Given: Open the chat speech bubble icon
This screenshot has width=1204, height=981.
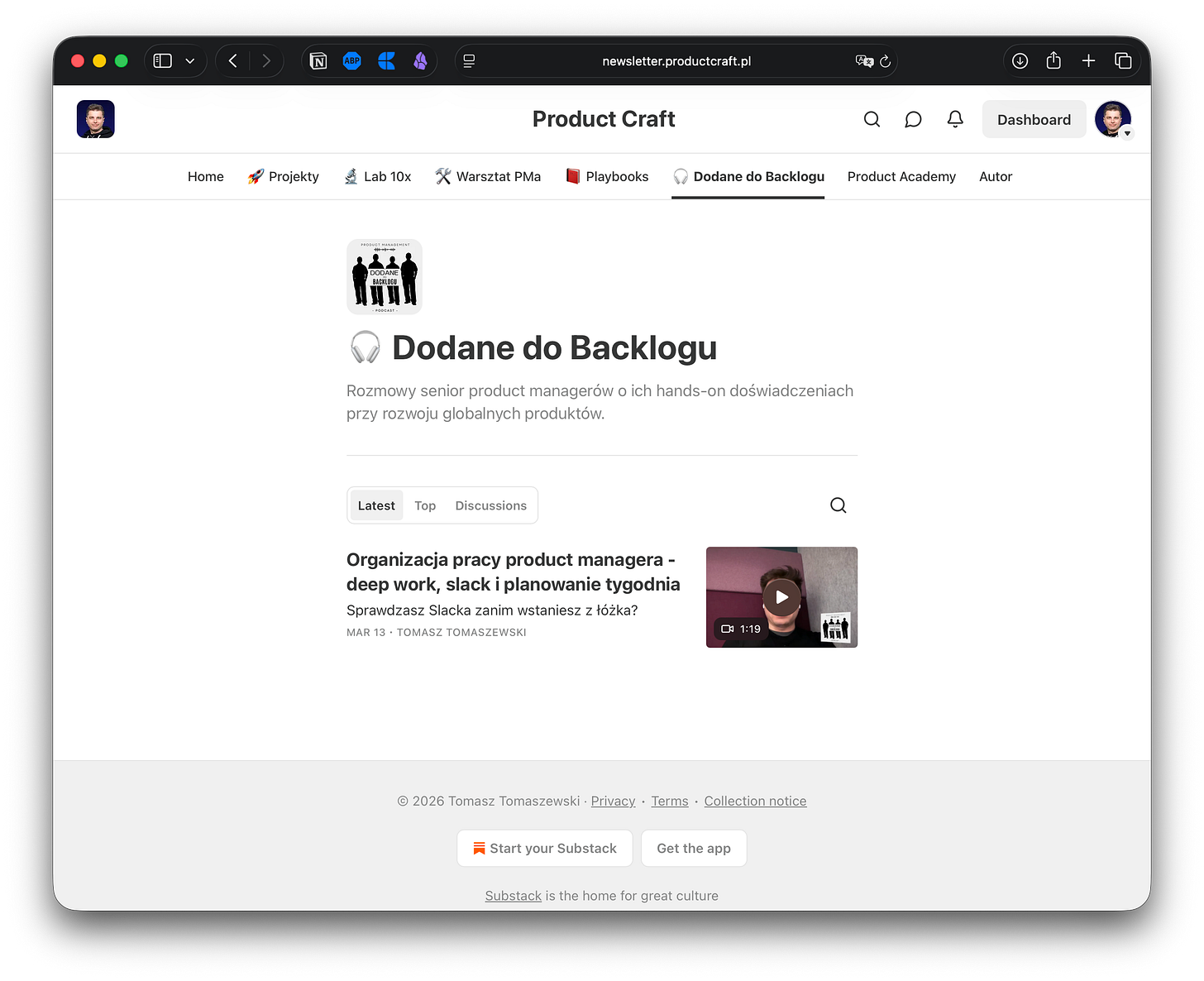Looking at the screenshot, I should coord(913,120).
